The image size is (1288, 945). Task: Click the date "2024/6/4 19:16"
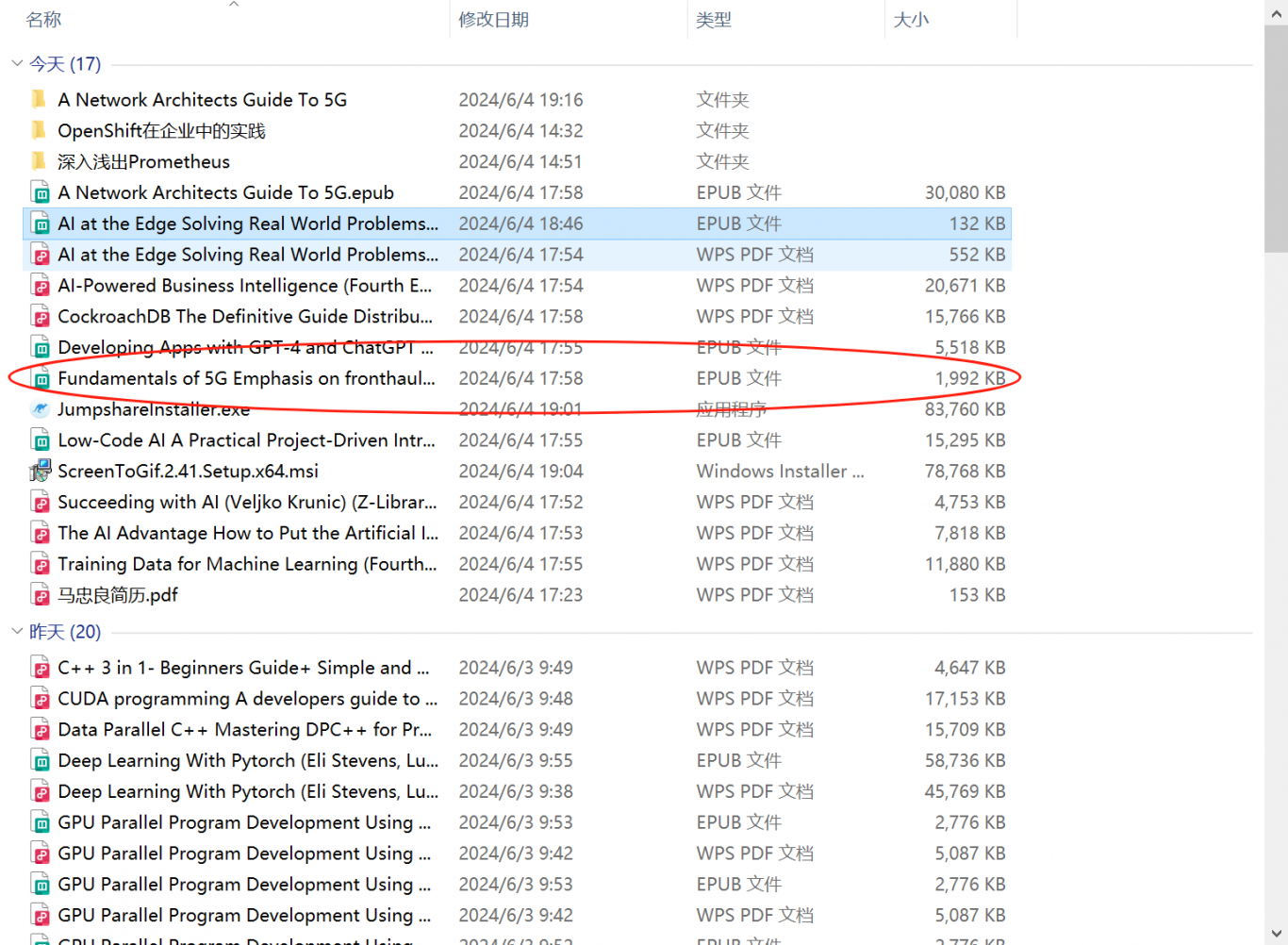[520, 99]
